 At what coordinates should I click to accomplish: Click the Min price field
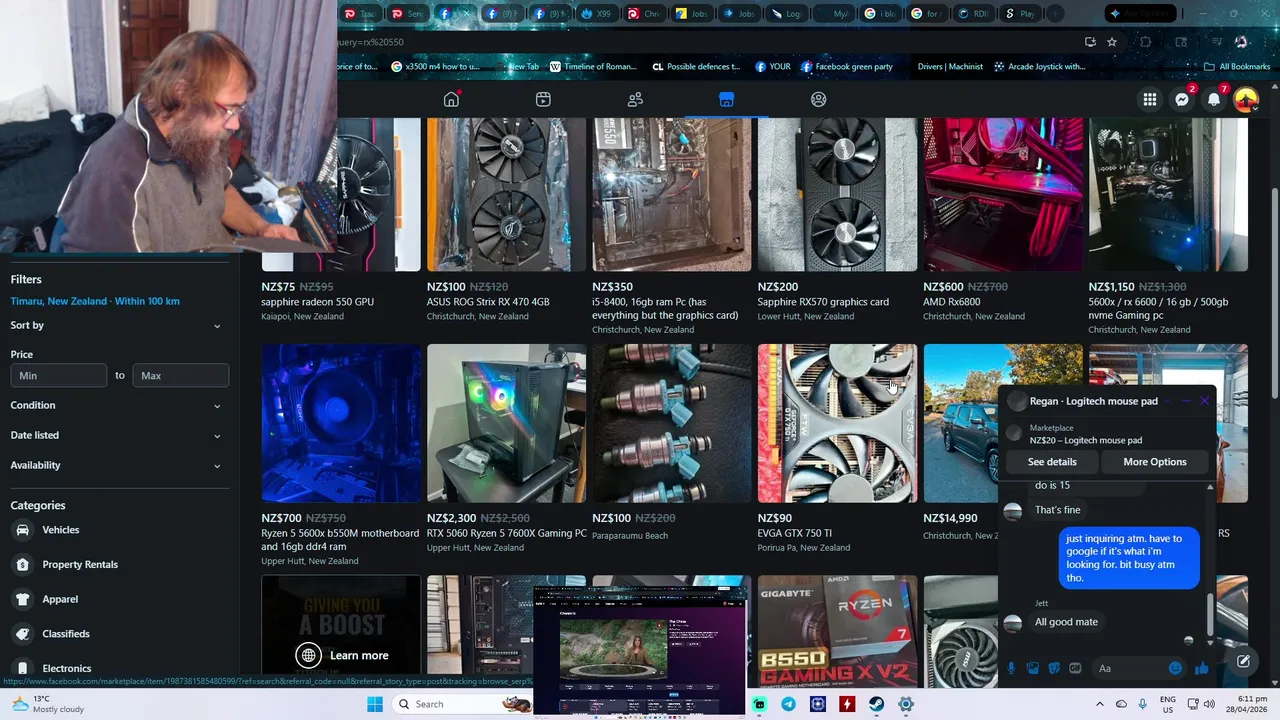(x=59, y=375)
